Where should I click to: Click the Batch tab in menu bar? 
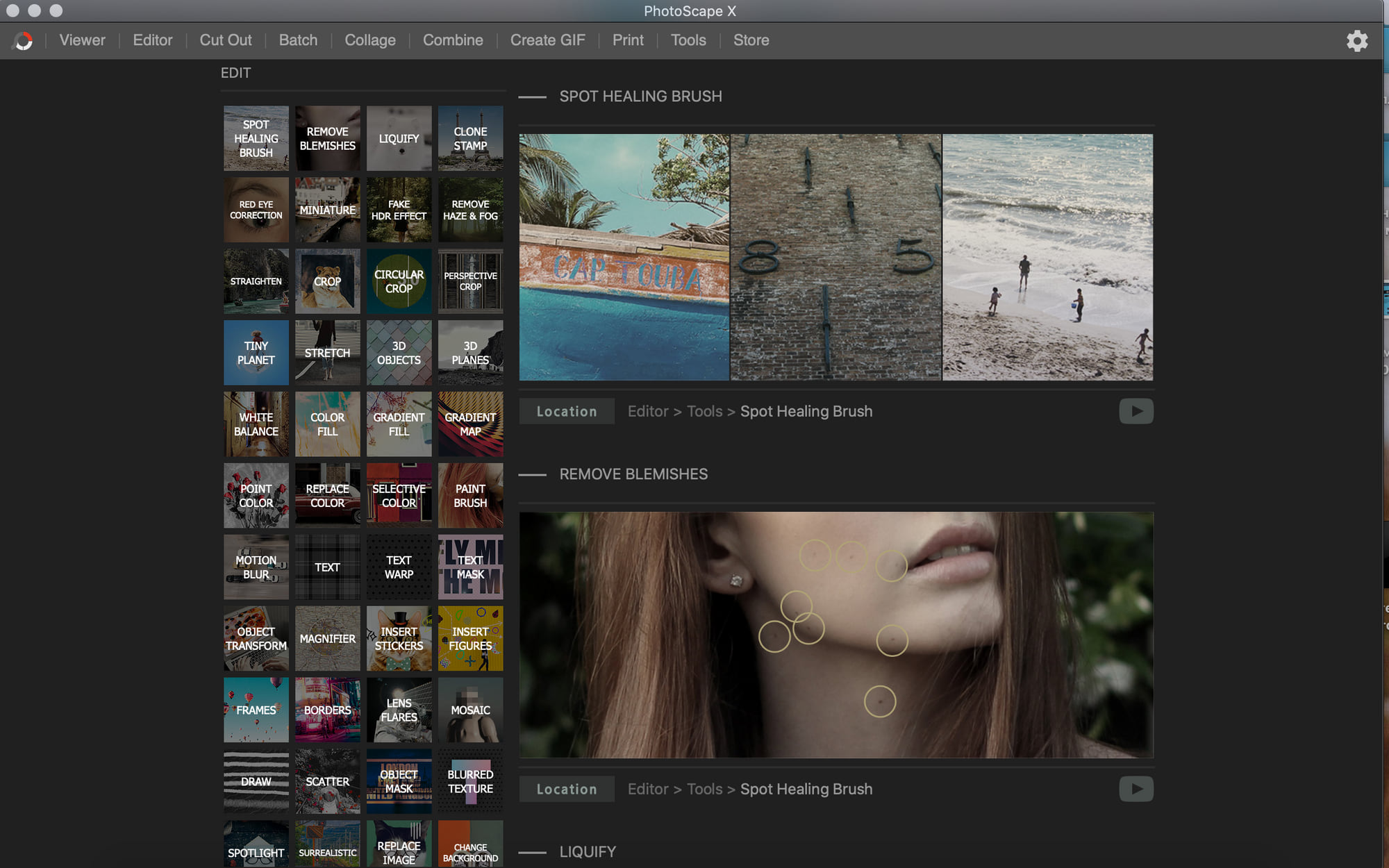tap(298, 40)
